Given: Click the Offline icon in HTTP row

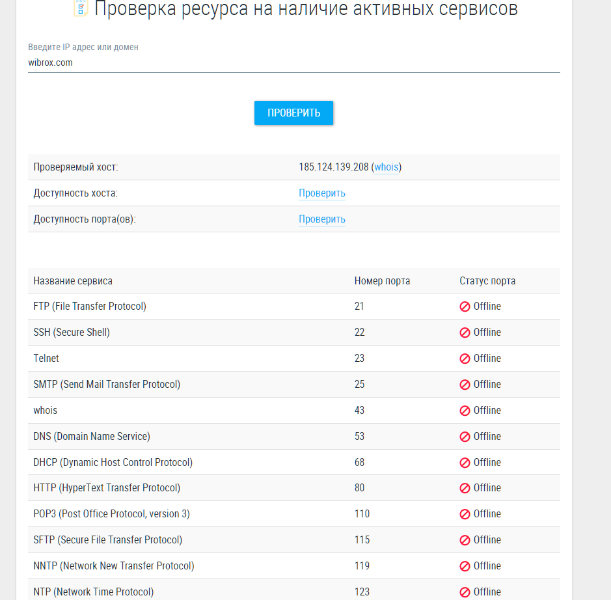Looking at the screenshot, I should (464, 488).
